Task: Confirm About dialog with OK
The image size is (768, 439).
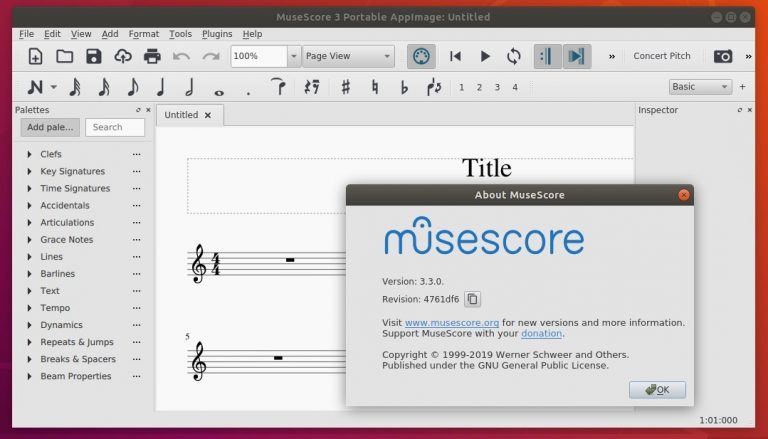Action: tap(657, 390)
